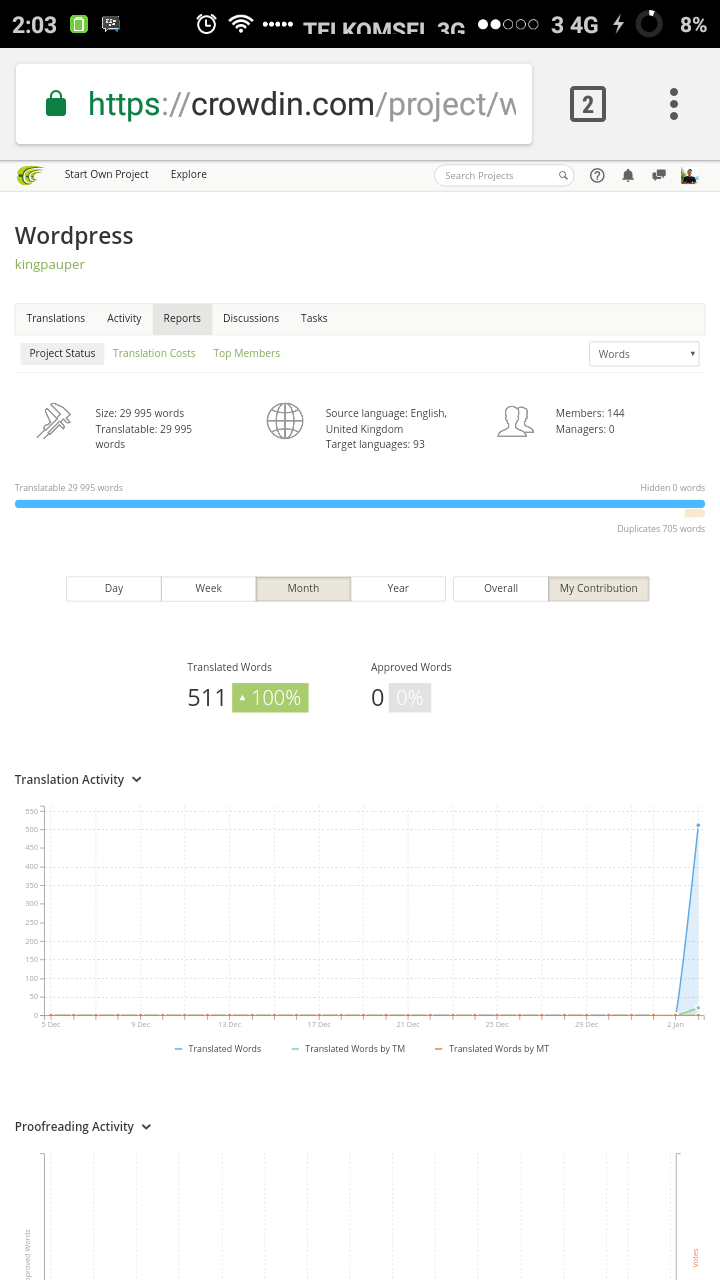Open the Translation Costs report link
Screen dimensions: 720x1280
click(x=154, y=353)
